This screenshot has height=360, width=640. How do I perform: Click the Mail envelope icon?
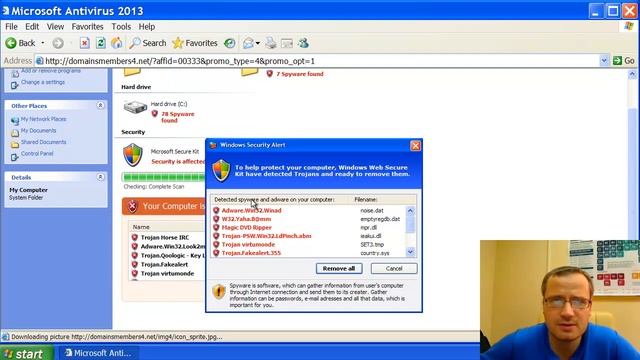248,43
